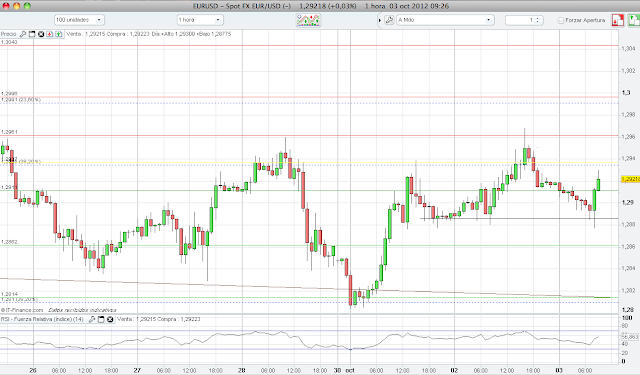The height and width of the screenshot is (375, 640).
Task: Click the red down-arrow sell icon in Precio bar
Action: coord(50,34)
